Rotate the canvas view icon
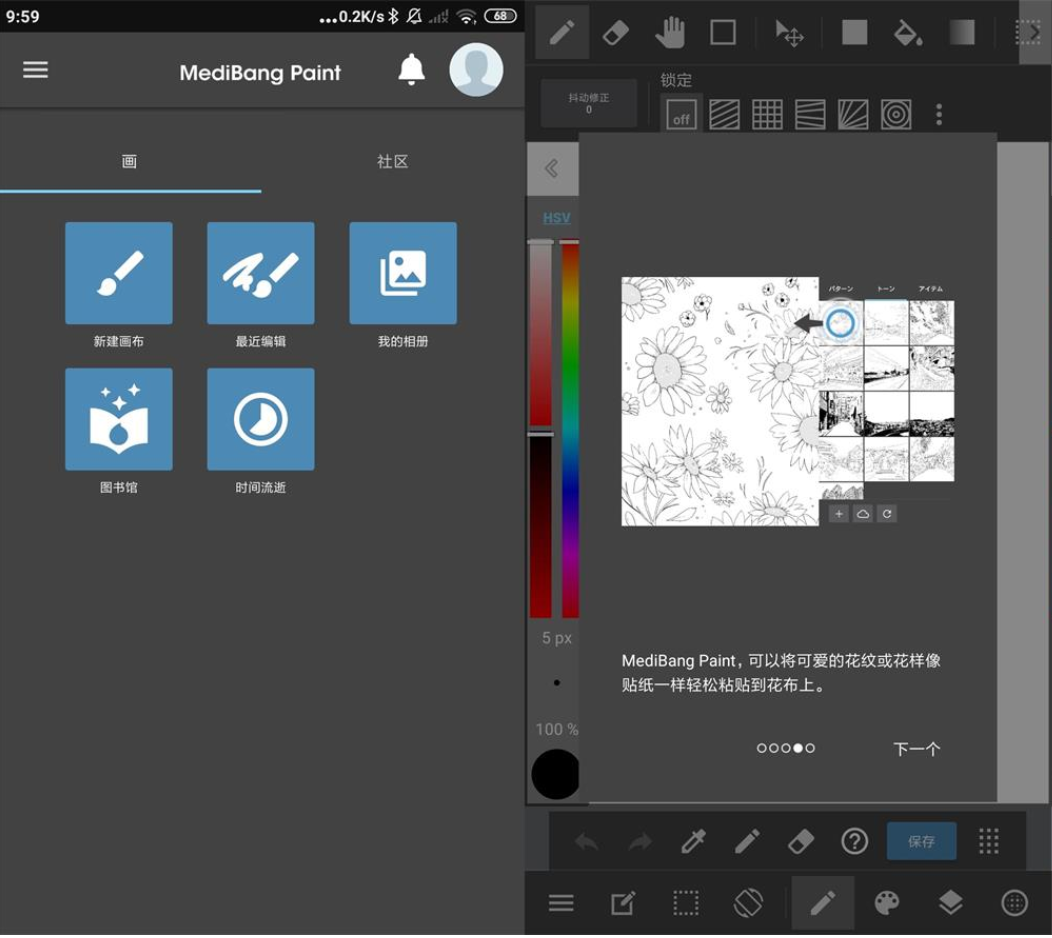Screen dimensions: 1052x938 747,903
